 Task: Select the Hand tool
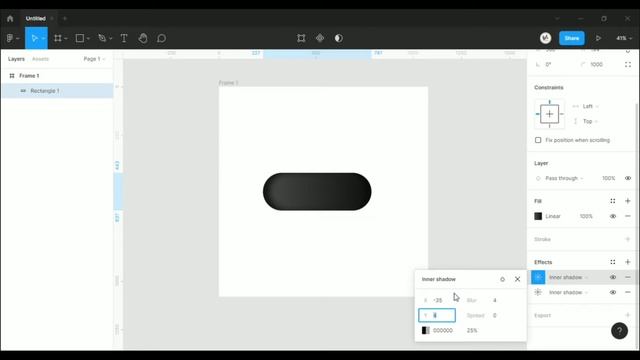[x=143, y=38]
